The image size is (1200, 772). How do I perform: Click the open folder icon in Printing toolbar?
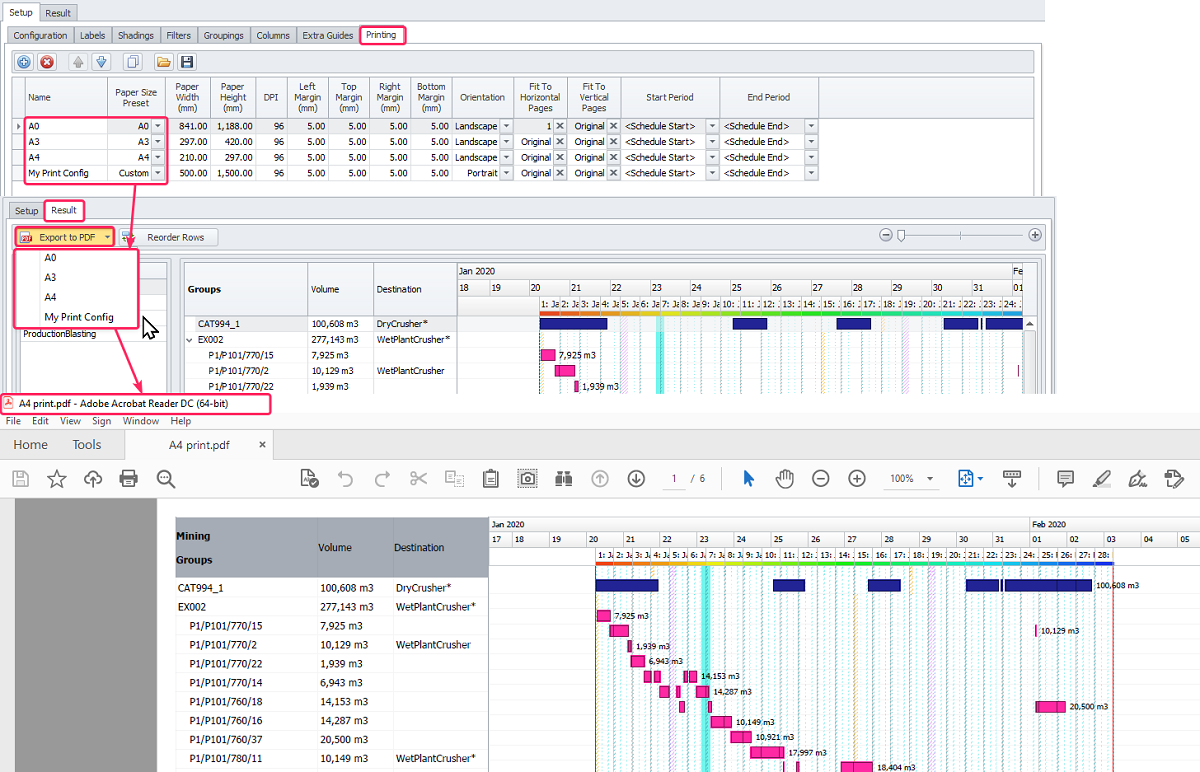[163, 62]
